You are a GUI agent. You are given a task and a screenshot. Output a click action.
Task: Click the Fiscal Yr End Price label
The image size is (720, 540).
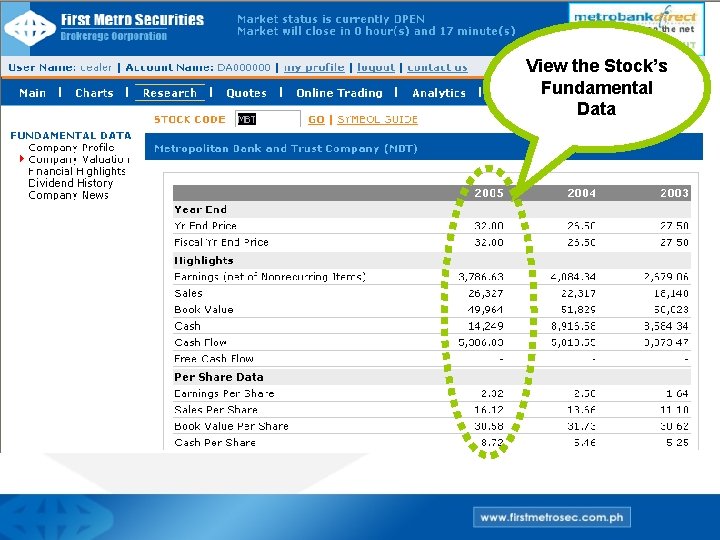click(x=221, y=242)
